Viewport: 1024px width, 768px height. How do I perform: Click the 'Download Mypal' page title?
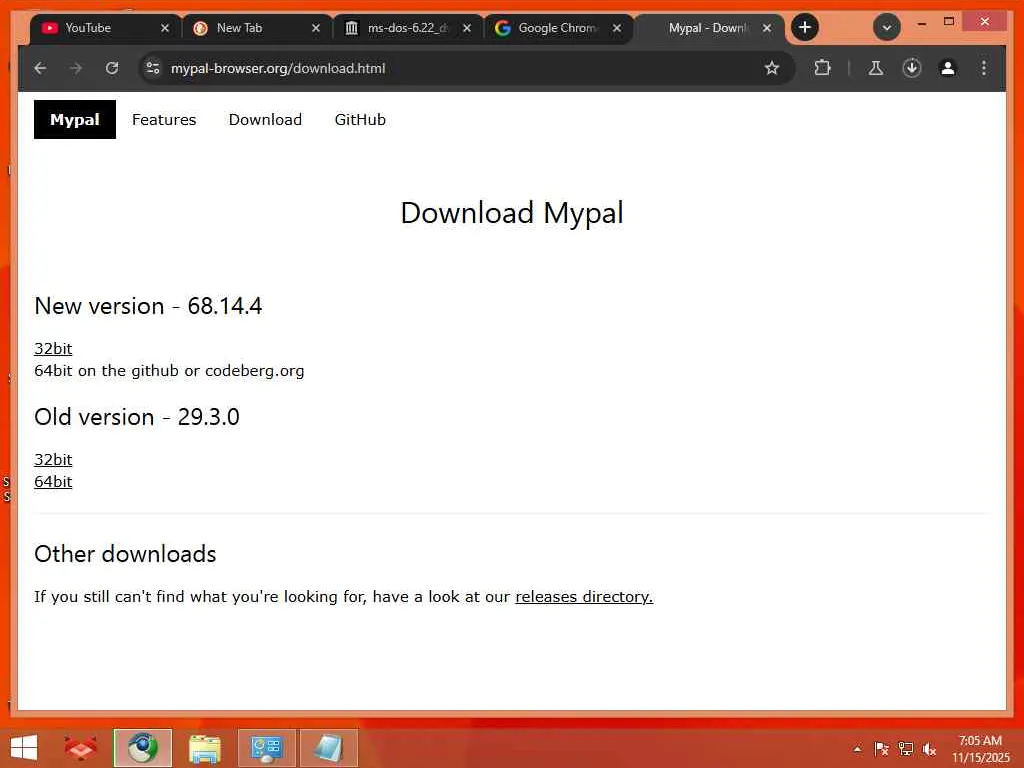coord(512,214)
